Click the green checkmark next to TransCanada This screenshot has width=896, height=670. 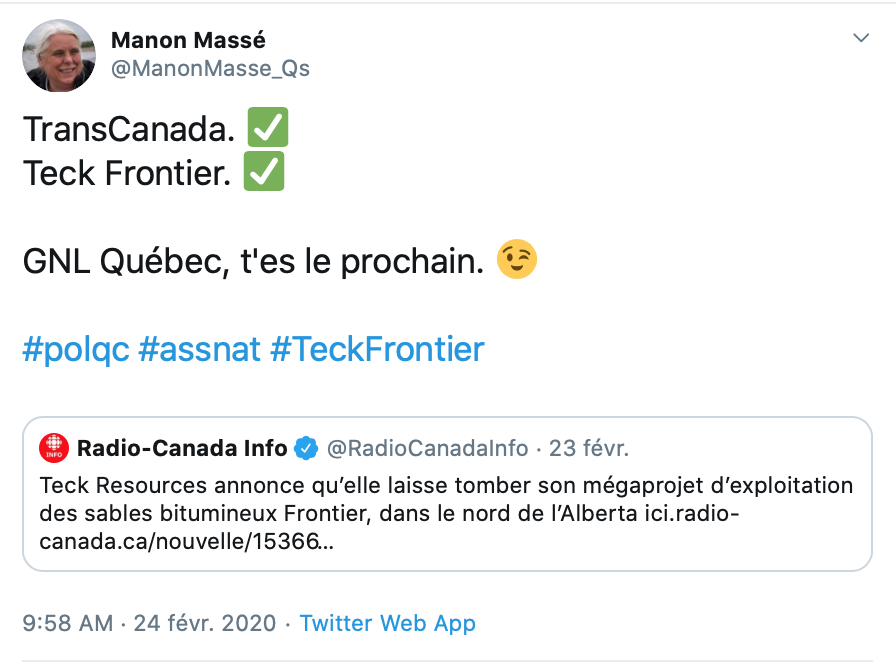point(267,128)
